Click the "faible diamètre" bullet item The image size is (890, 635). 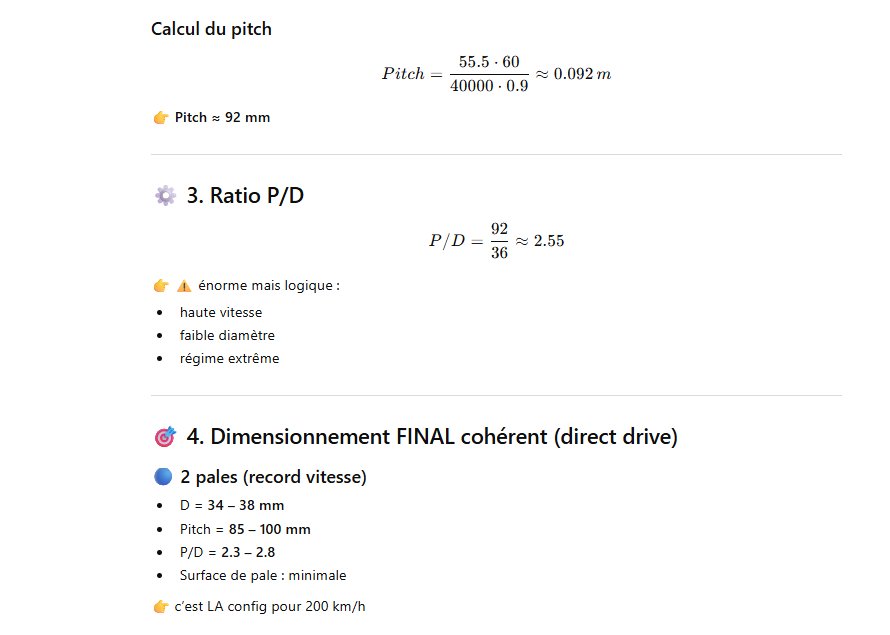pyautogui.click(x=227, y=336)
